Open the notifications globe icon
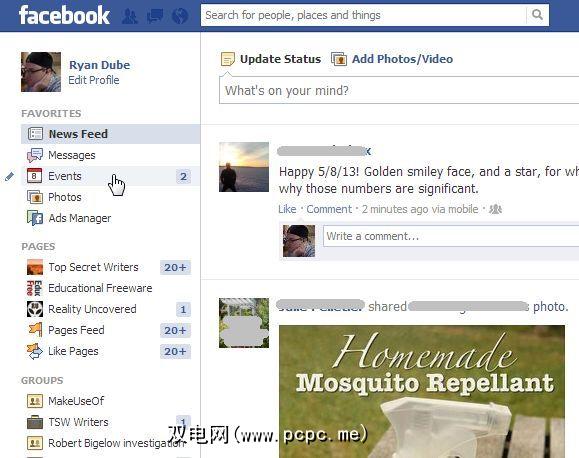 click(180, 16)
